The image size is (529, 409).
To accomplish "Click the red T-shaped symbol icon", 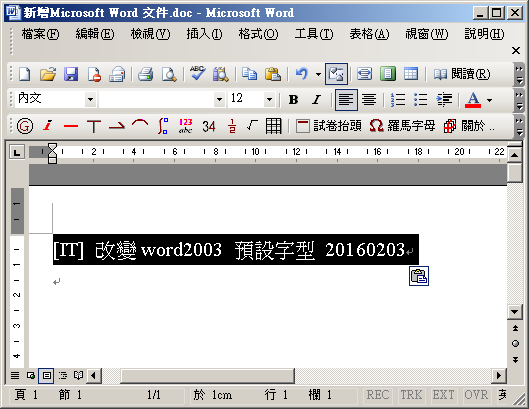I will coord(94,126).
